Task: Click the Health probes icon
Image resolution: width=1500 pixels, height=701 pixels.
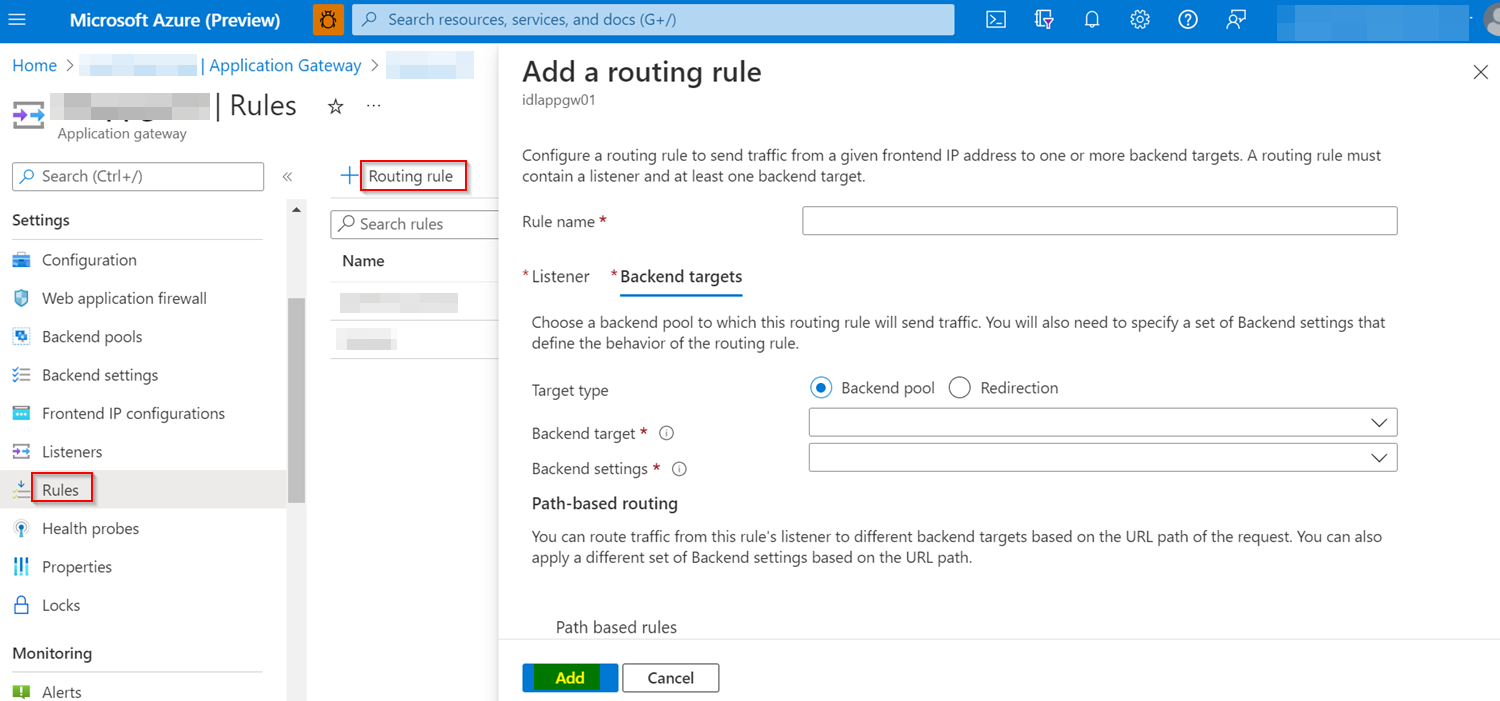Action: pos(21,528)
